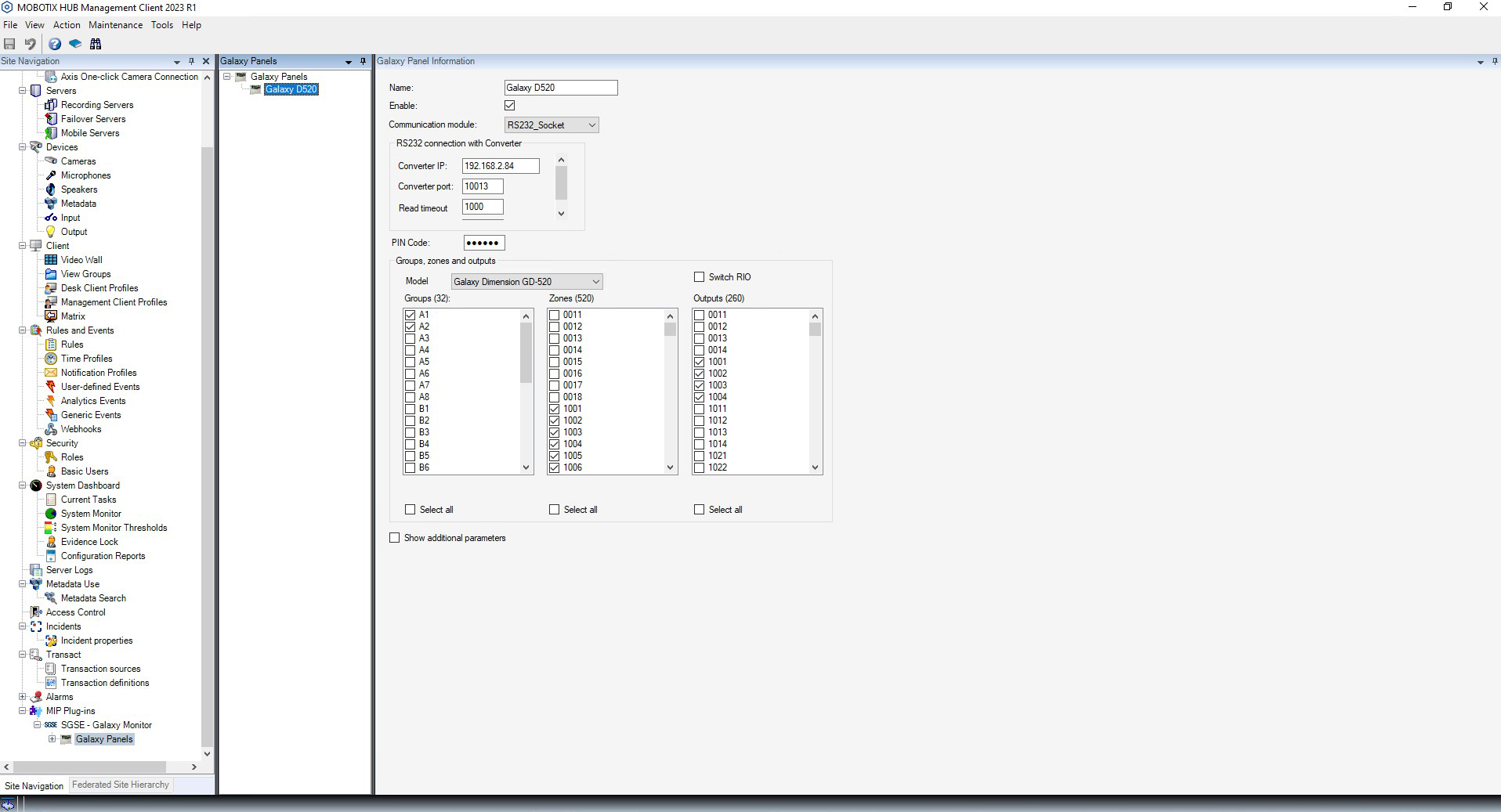Viewport: 1501px width, 812px height.
Task: Open the Site Navigation pane dropdown arrow
Action: pyautogui.click(x=177, y=62)
